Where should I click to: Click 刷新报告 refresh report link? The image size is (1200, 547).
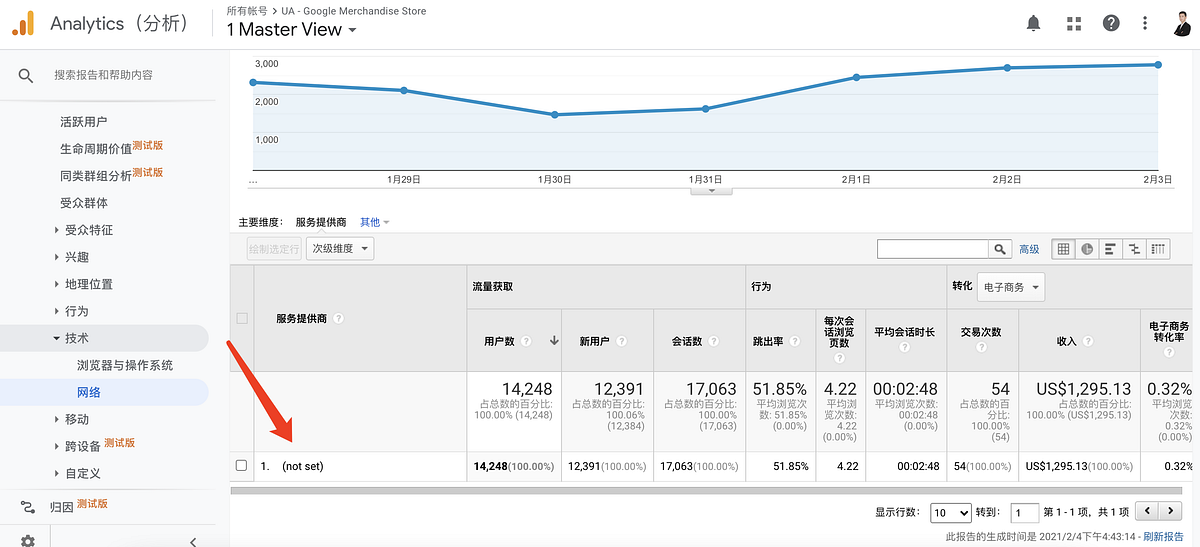[x=1165, y=537]
